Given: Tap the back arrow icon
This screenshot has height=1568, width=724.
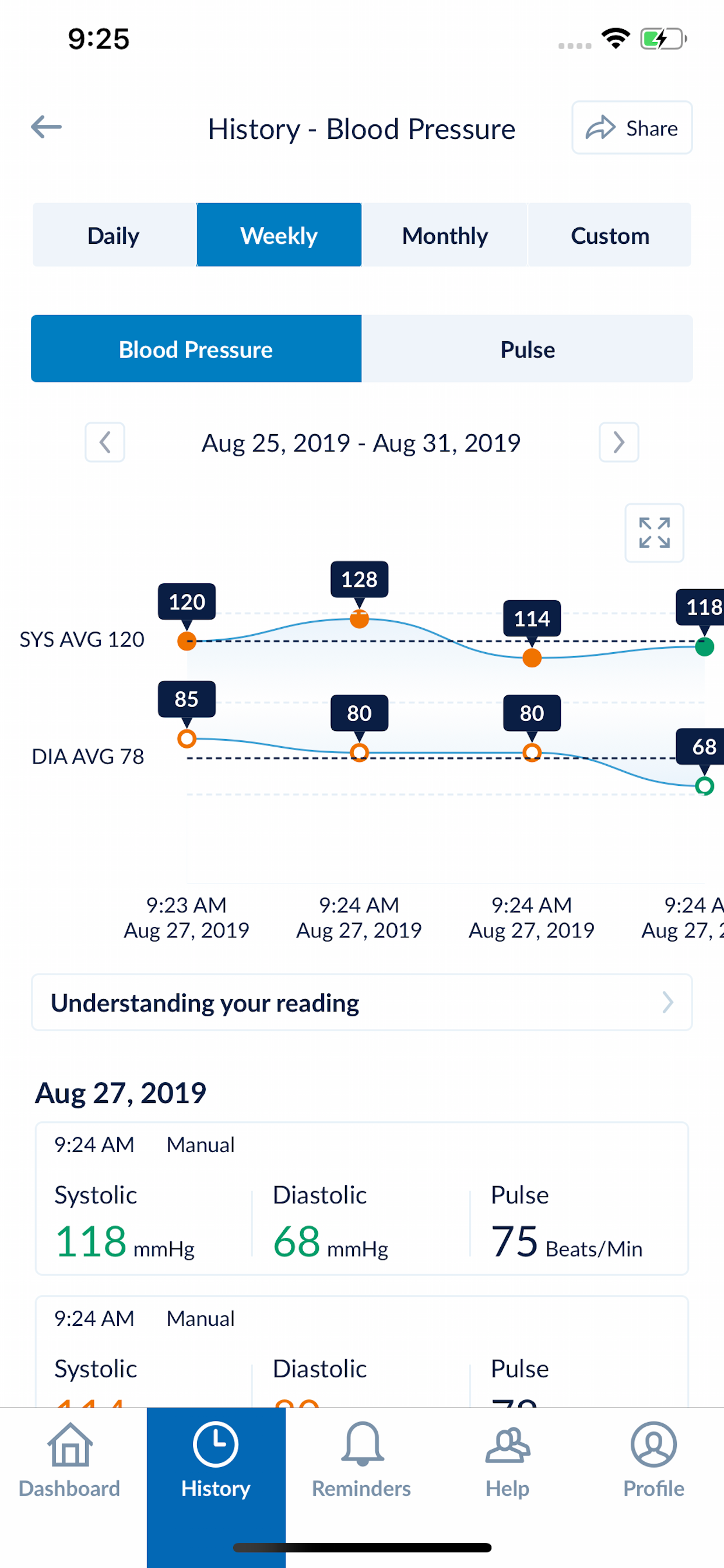Looking at the screenshot, I should point(46,127).
